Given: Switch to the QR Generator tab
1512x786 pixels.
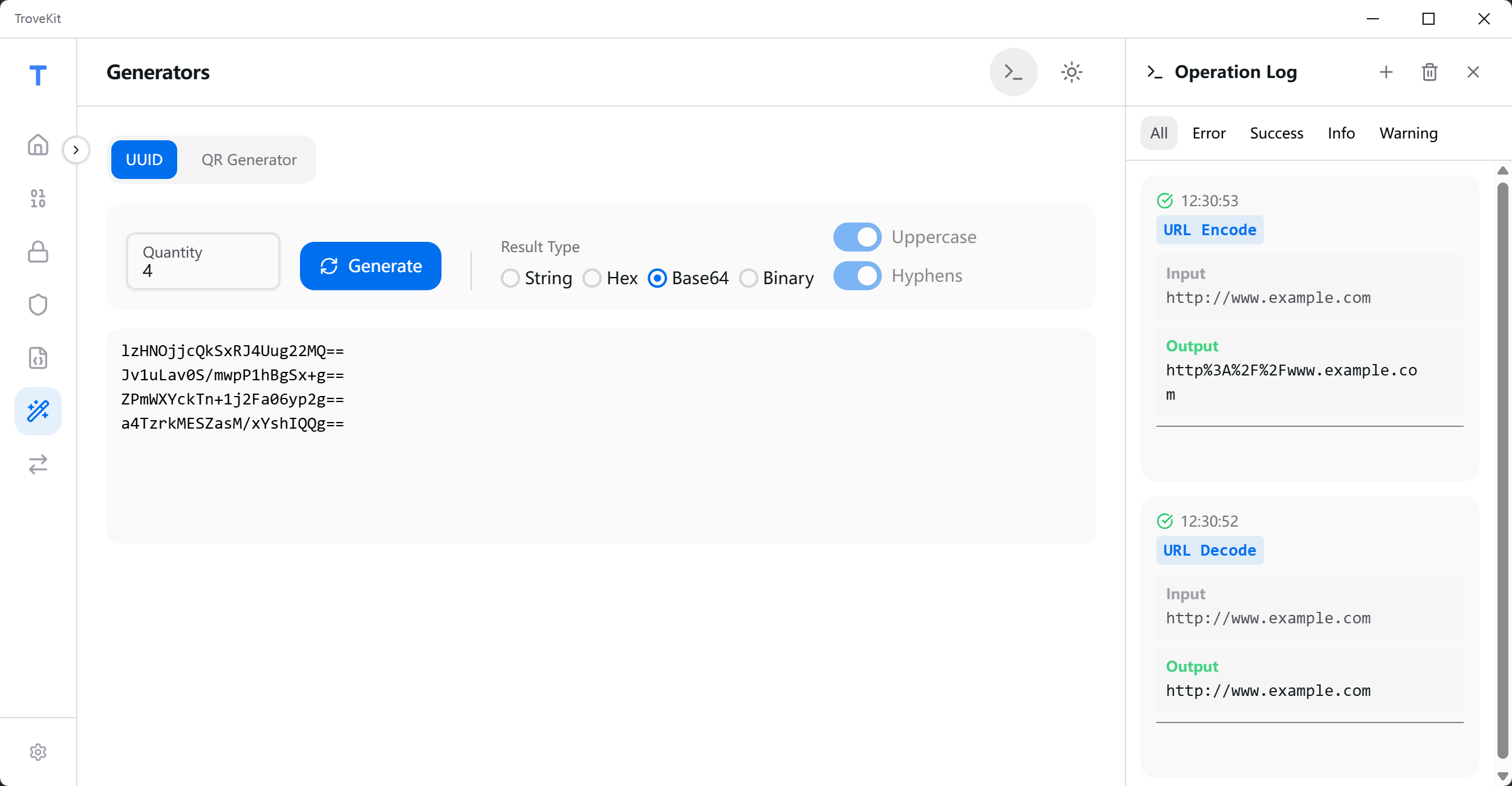Looking at the screenshot, I should [249, 160].
